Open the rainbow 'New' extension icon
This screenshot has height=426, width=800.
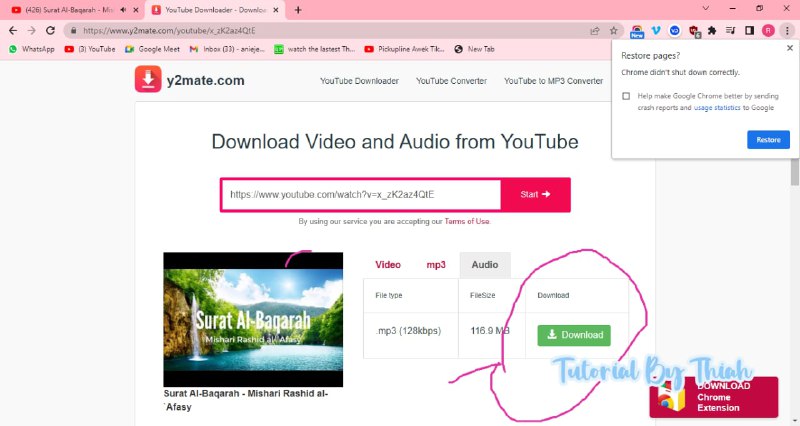click(x=637, y=31)
